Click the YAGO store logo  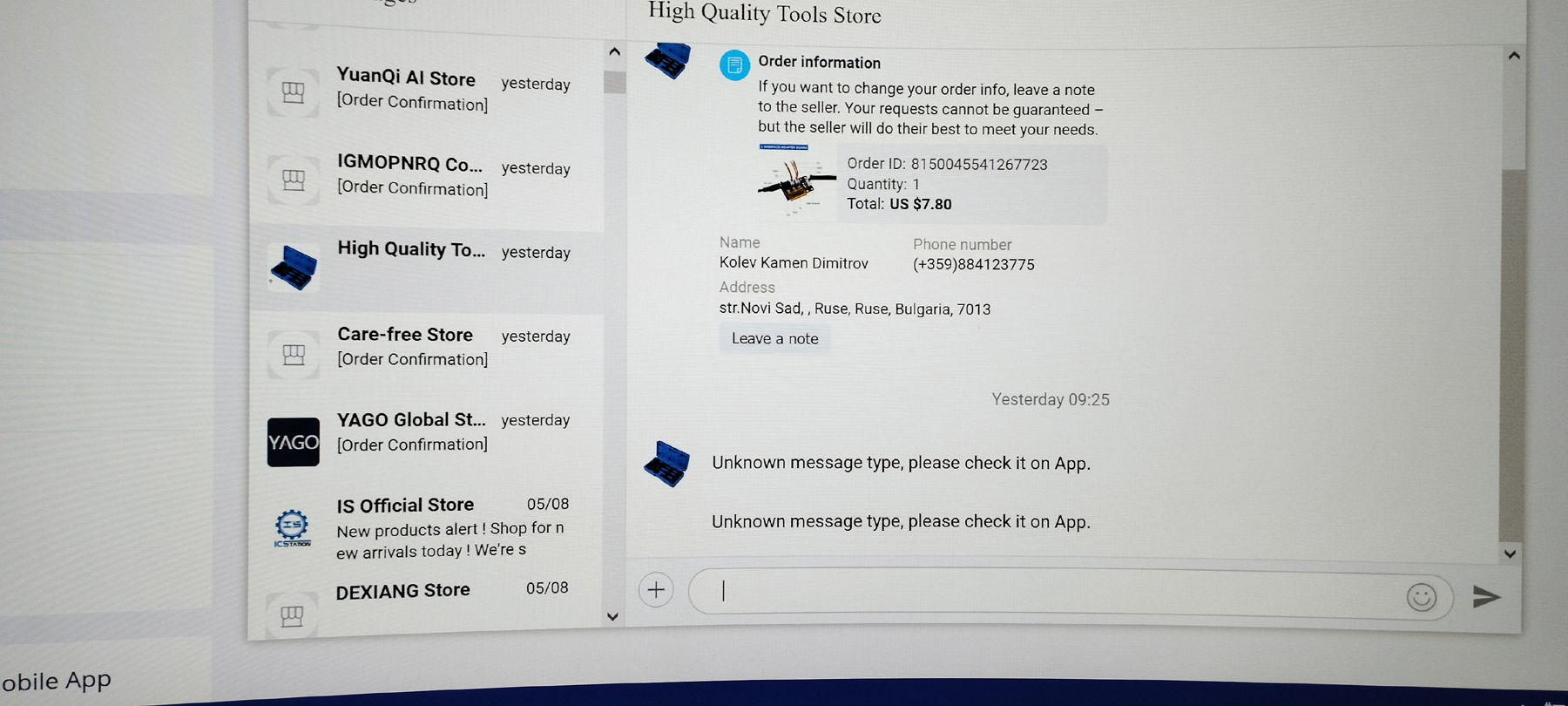point(294,442)
